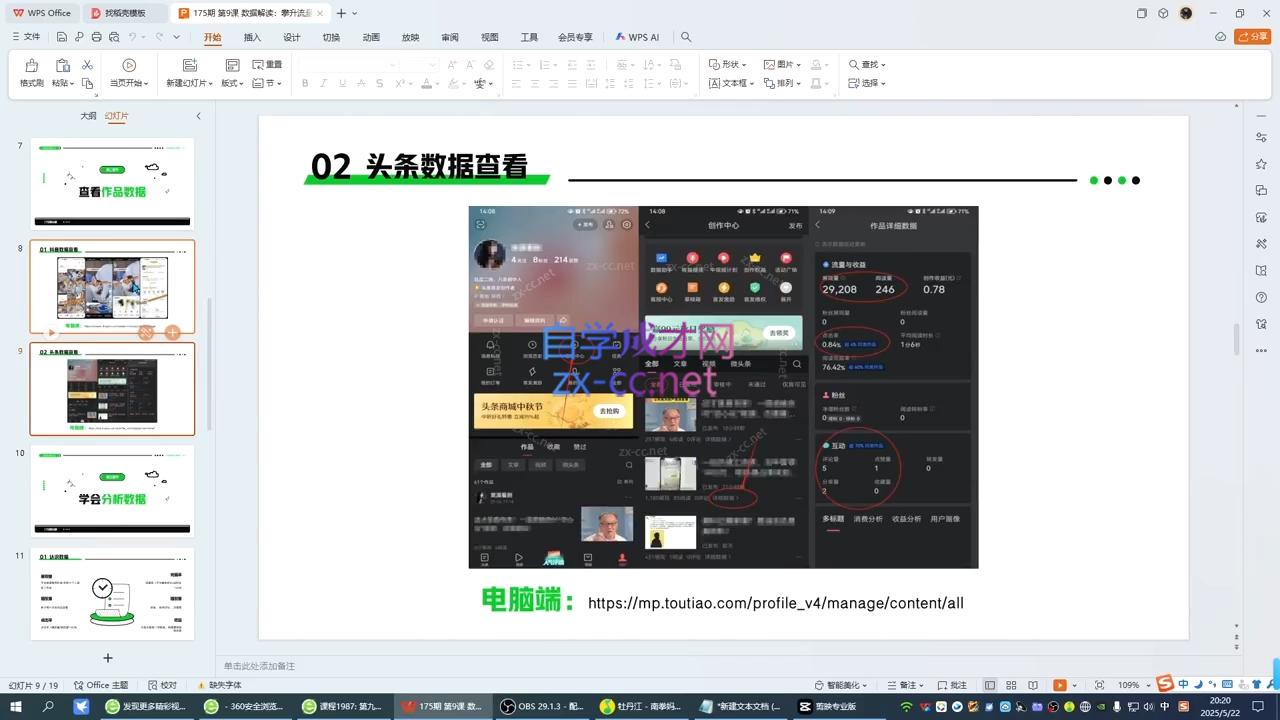
Task: Click the OBS 29.1.3 taskbar button
Action: tap(541, 706)
